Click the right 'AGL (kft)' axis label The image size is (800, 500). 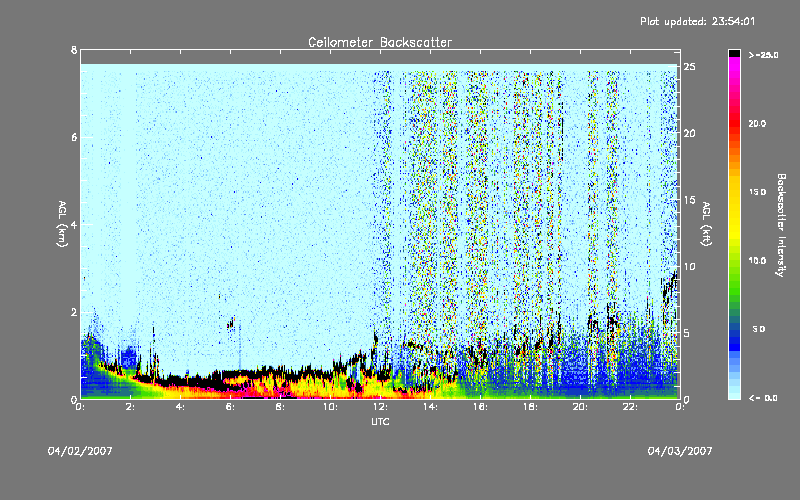tap(706, 224)
